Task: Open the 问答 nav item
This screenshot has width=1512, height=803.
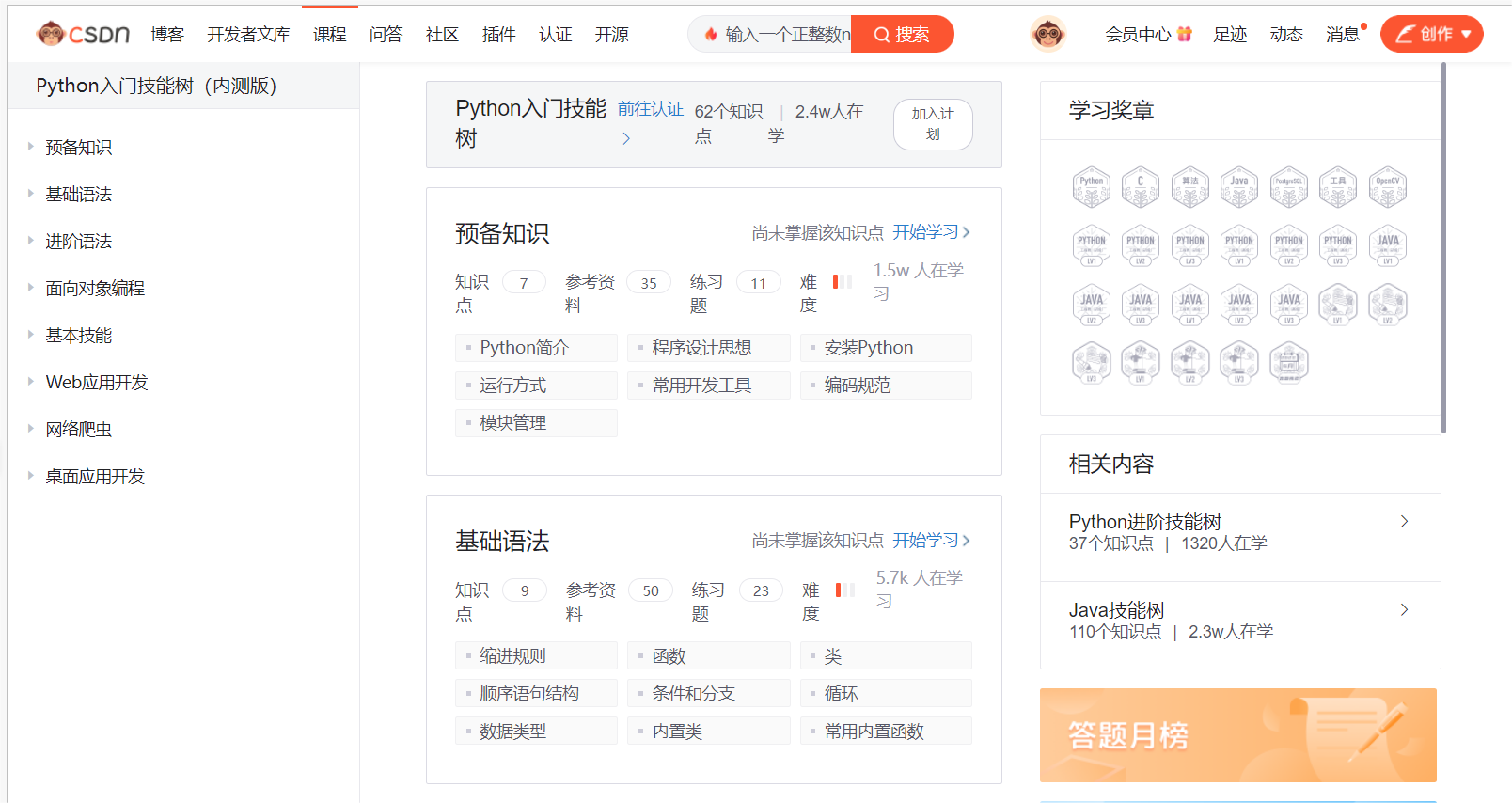Action: (x=386, y=35)
